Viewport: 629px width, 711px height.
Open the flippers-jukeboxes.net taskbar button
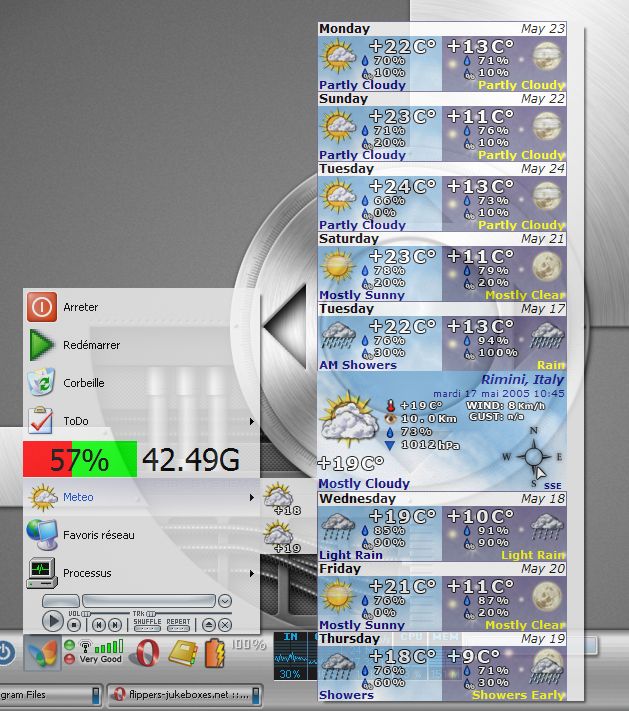[x=185, y=694]
